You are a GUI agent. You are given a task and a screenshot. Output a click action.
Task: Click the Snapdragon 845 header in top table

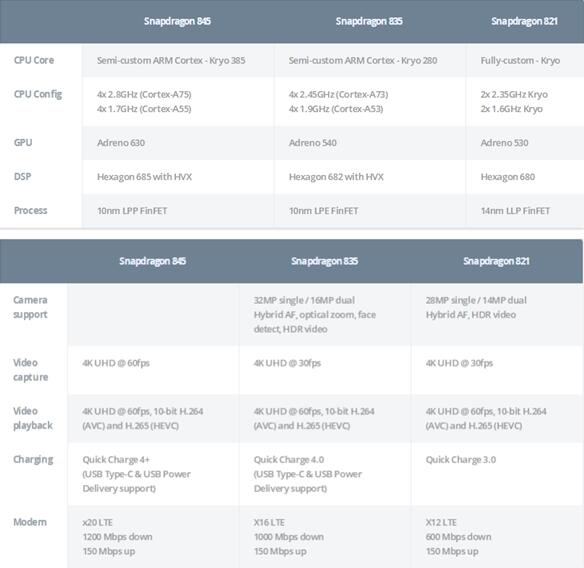(x=177, y=21)
